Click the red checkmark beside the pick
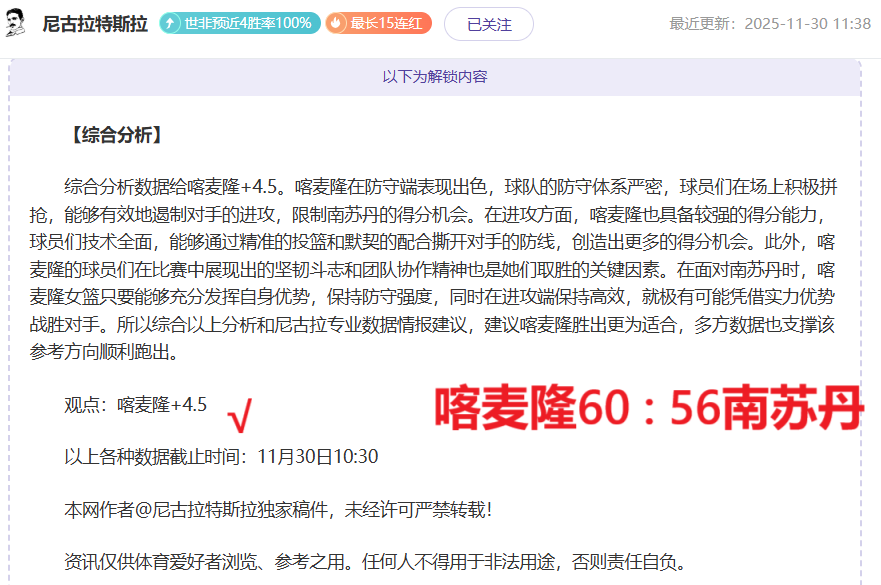The image size is (881, 585). 240,411
